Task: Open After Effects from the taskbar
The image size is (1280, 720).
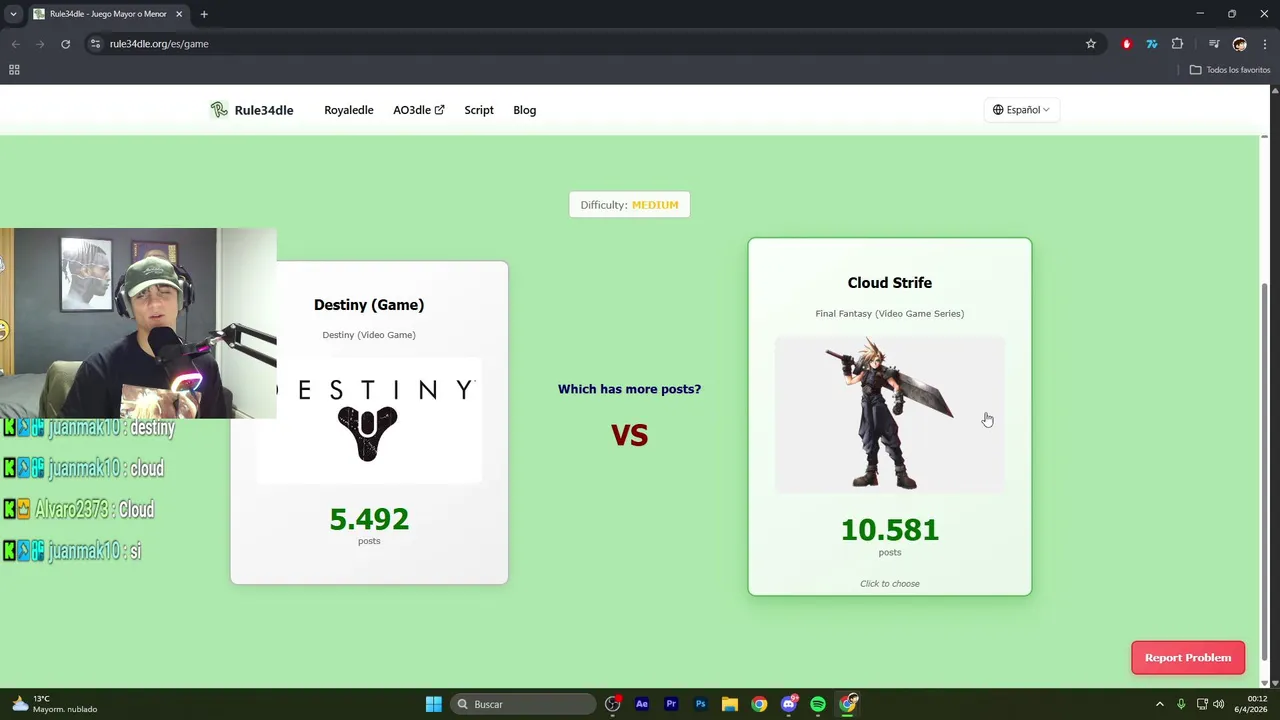Action: click(642, 704)
